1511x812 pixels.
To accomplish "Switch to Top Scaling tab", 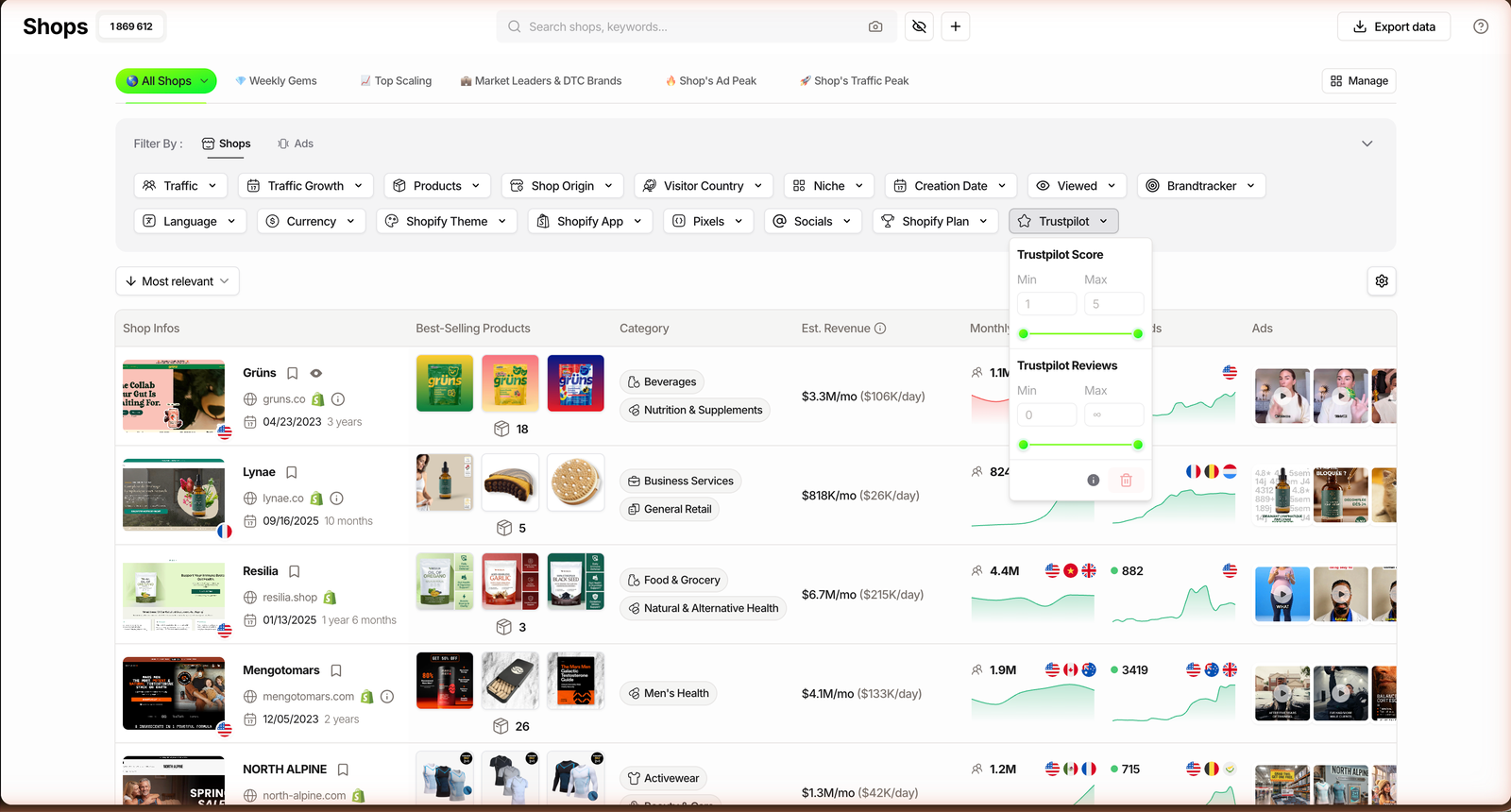I will (x=396, y=81).
